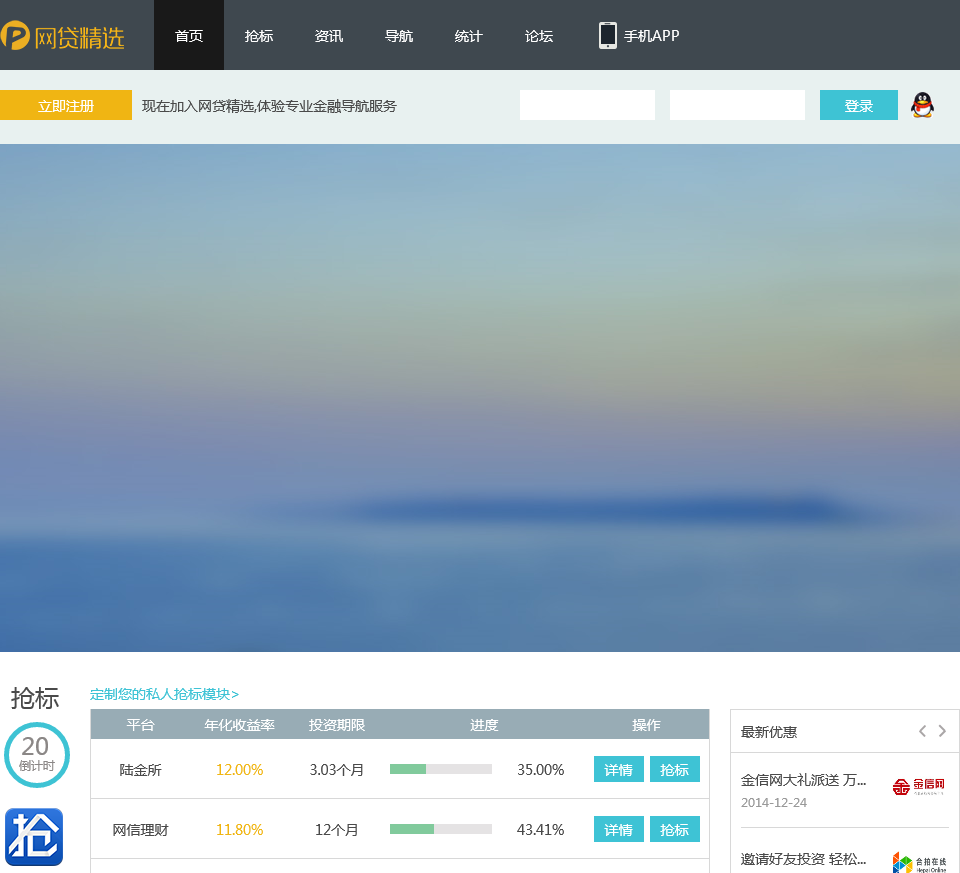Click the large banner image
The width and height of the screenshot is (960, 873).
(x=480, y=398)
